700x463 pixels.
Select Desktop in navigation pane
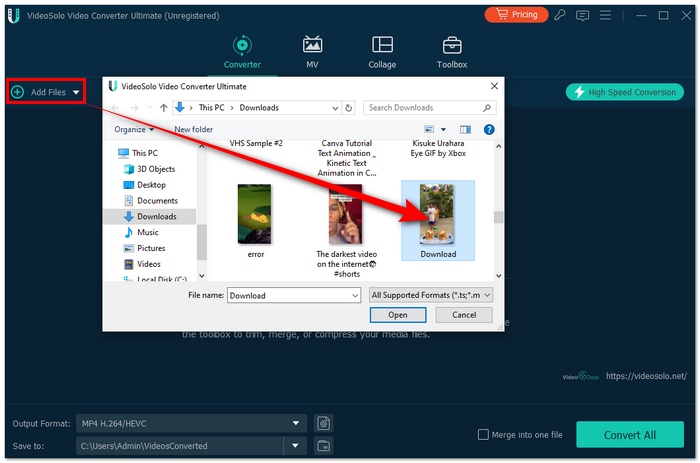point(145,185)
